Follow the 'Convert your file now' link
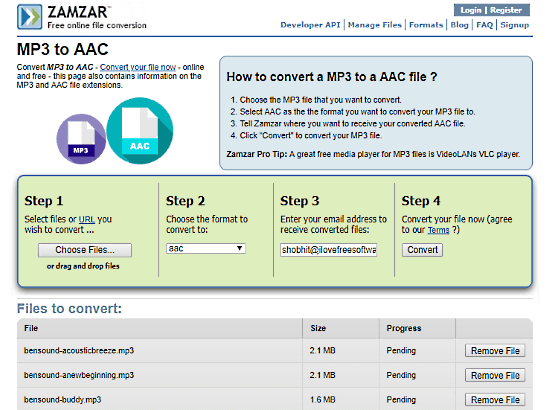Screen dimensions: 550x410 click(x=138, y=67)
